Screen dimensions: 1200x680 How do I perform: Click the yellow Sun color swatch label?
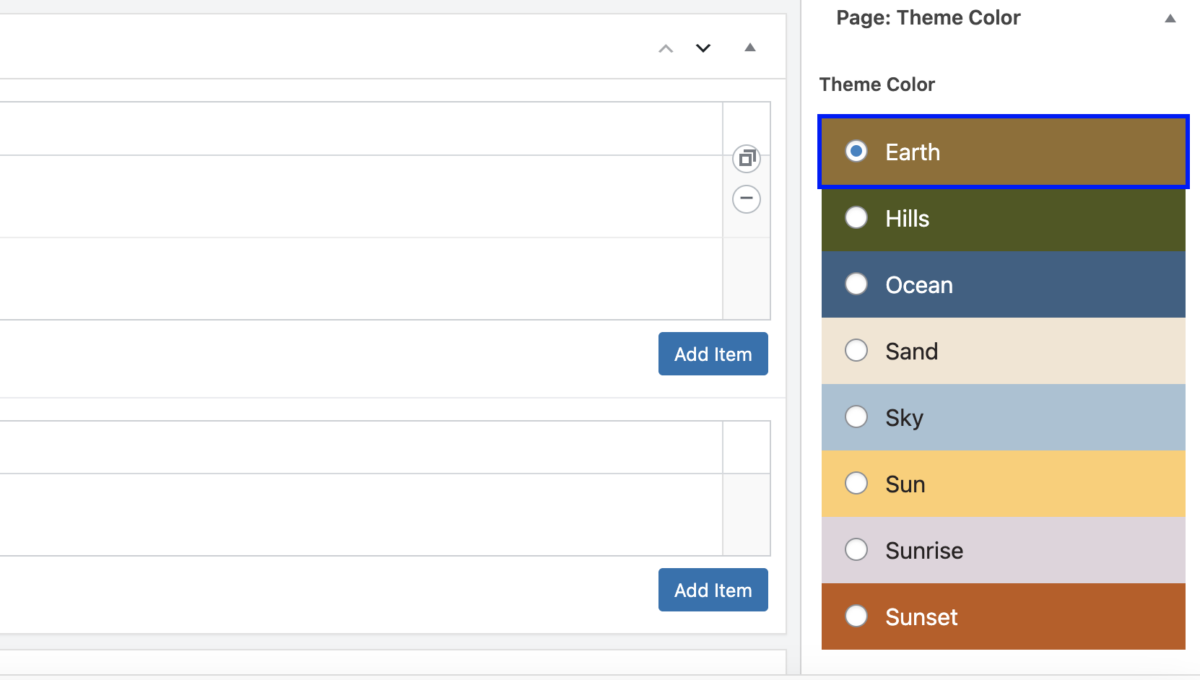coord(905,485)
